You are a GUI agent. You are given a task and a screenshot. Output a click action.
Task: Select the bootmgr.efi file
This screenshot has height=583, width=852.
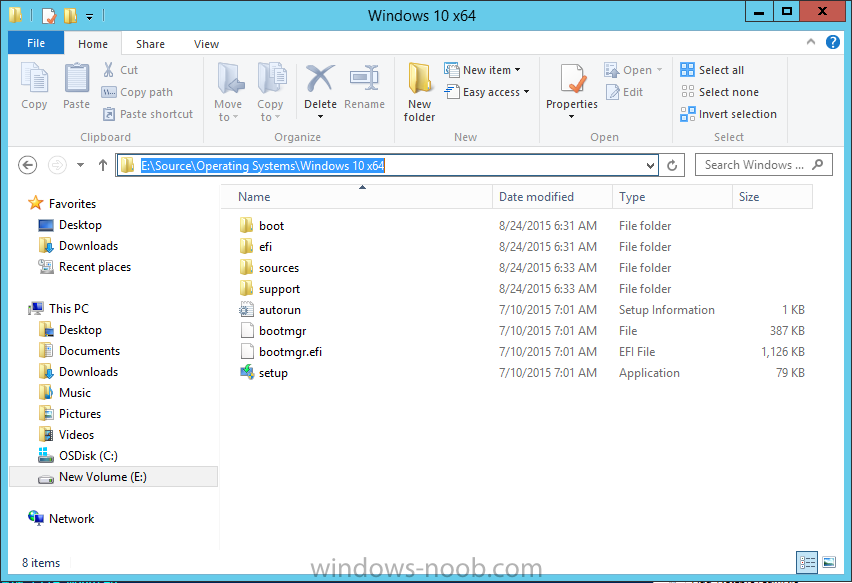(x=290, y=352)
